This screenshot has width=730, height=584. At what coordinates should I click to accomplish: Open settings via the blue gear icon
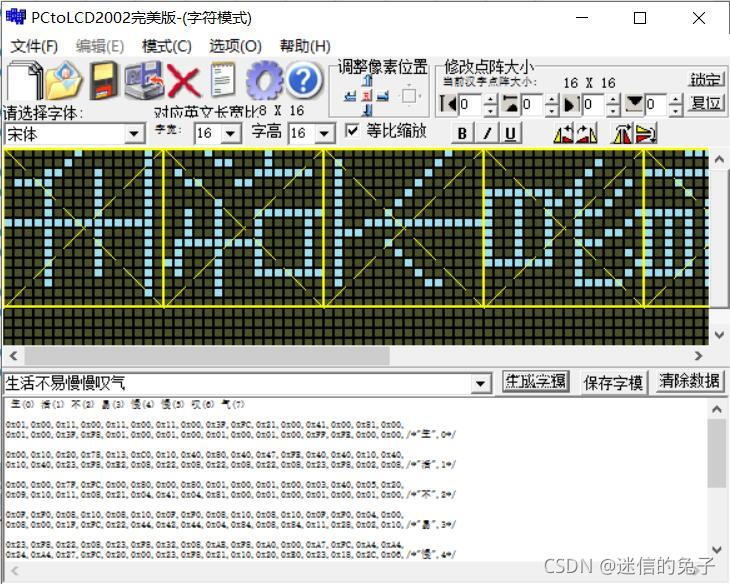pos(264,81)
